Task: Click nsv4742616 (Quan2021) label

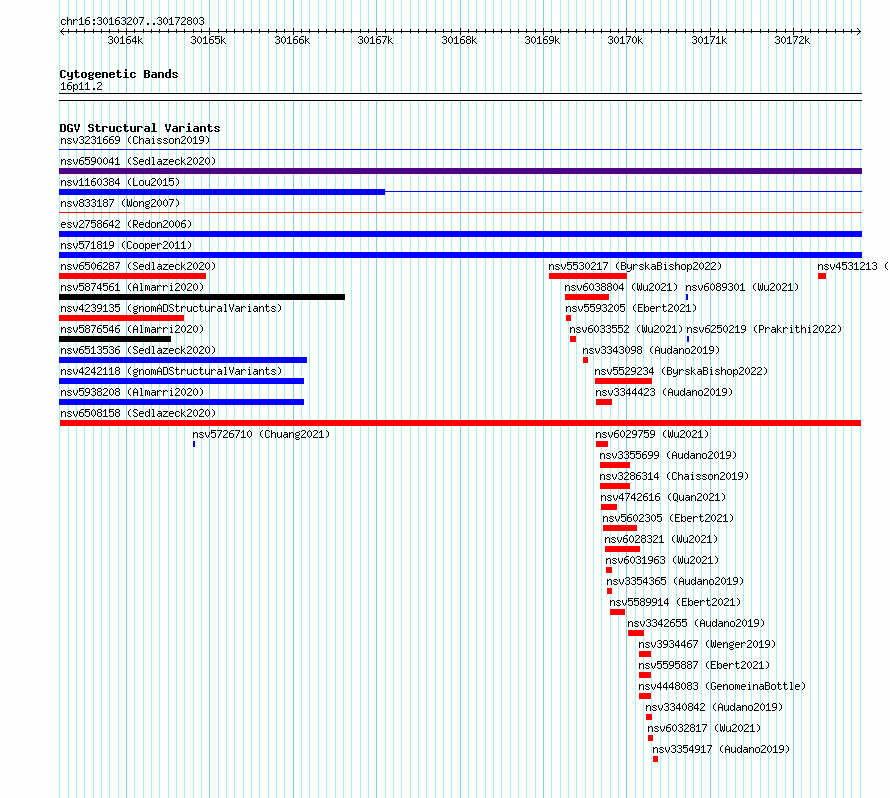Action: tap(664, 497)
